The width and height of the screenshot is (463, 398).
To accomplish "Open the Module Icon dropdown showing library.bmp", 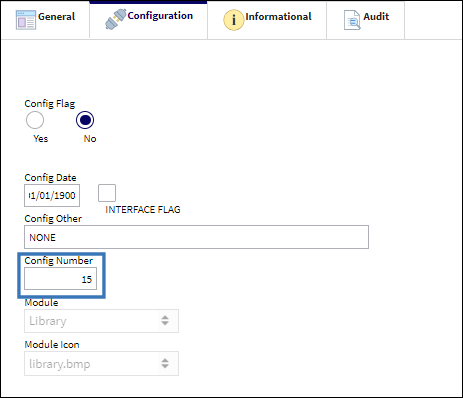I will (x=101, y=364).
